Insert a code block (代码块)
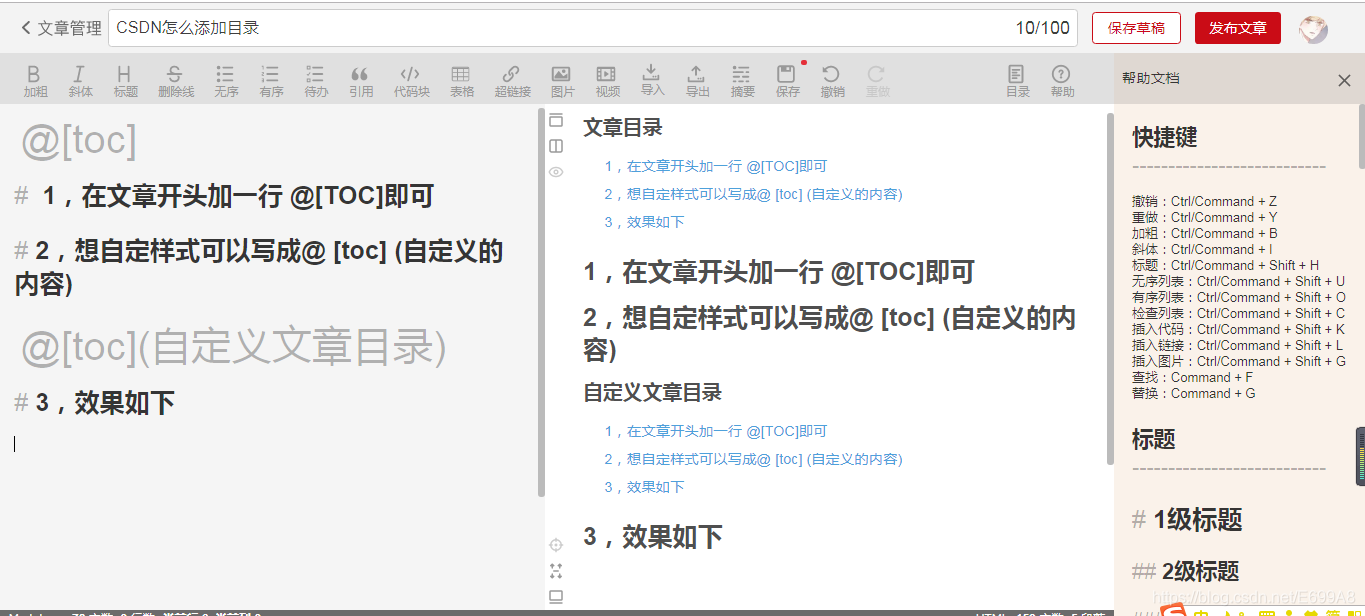The width and height of the screenshot is (1365, 616). pyautogui.click(x=411, y=81)
